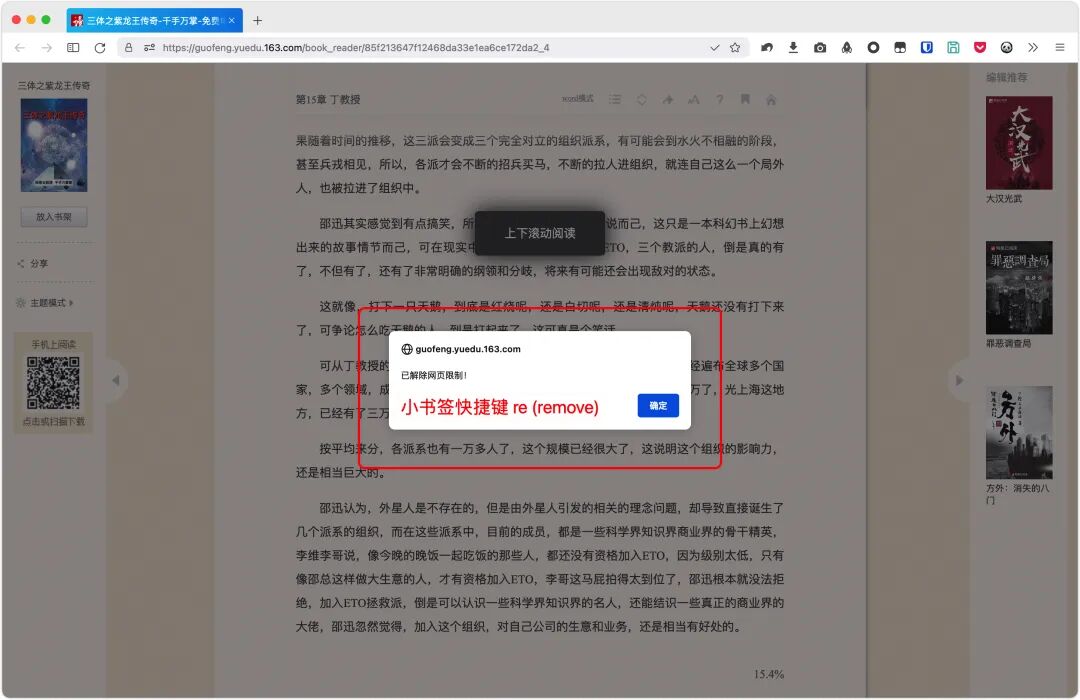Click the 放入书架 button

[x=54, y=217]
